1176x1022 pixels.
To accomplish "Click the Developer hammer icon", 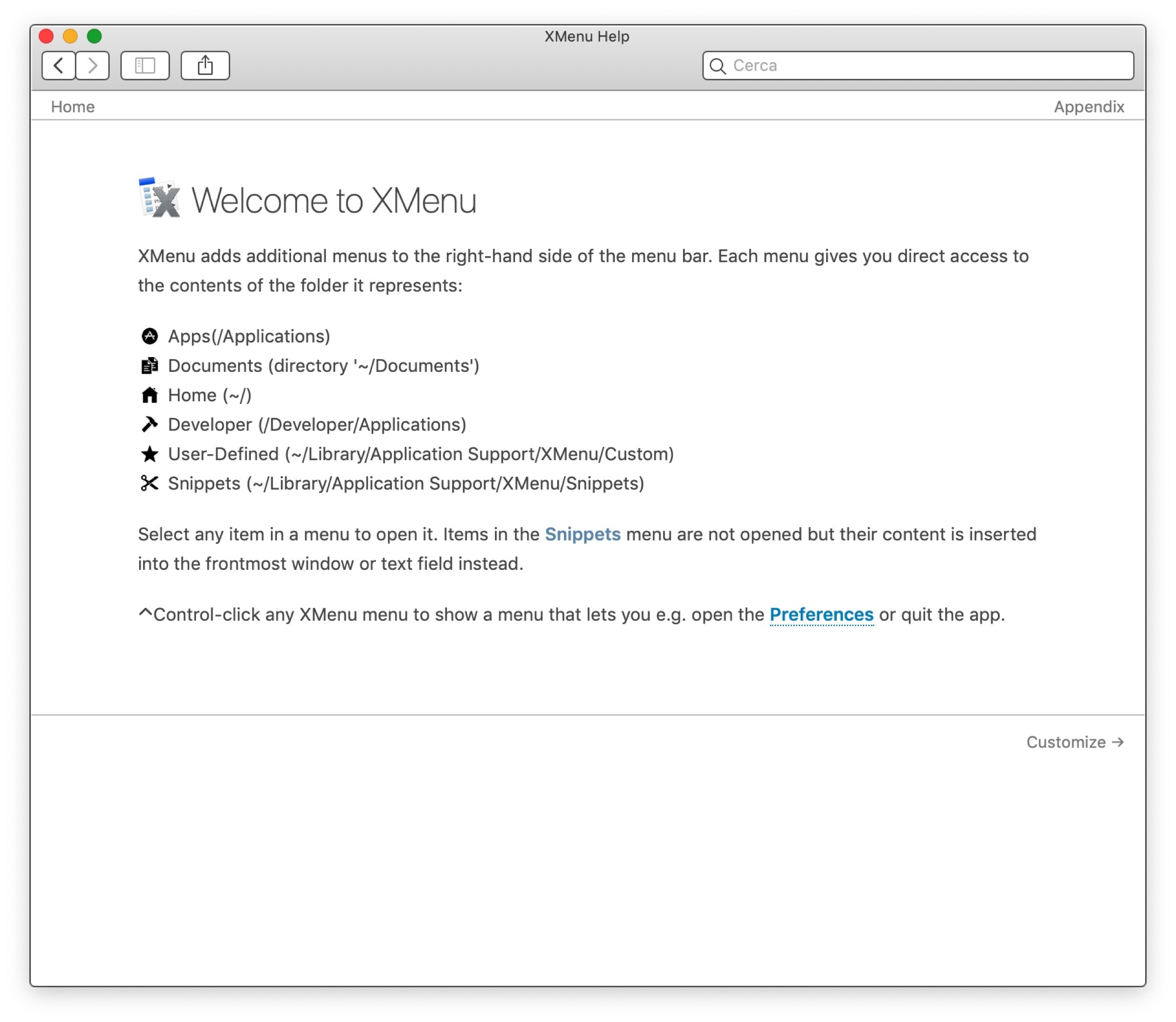I will pos(149,424).
